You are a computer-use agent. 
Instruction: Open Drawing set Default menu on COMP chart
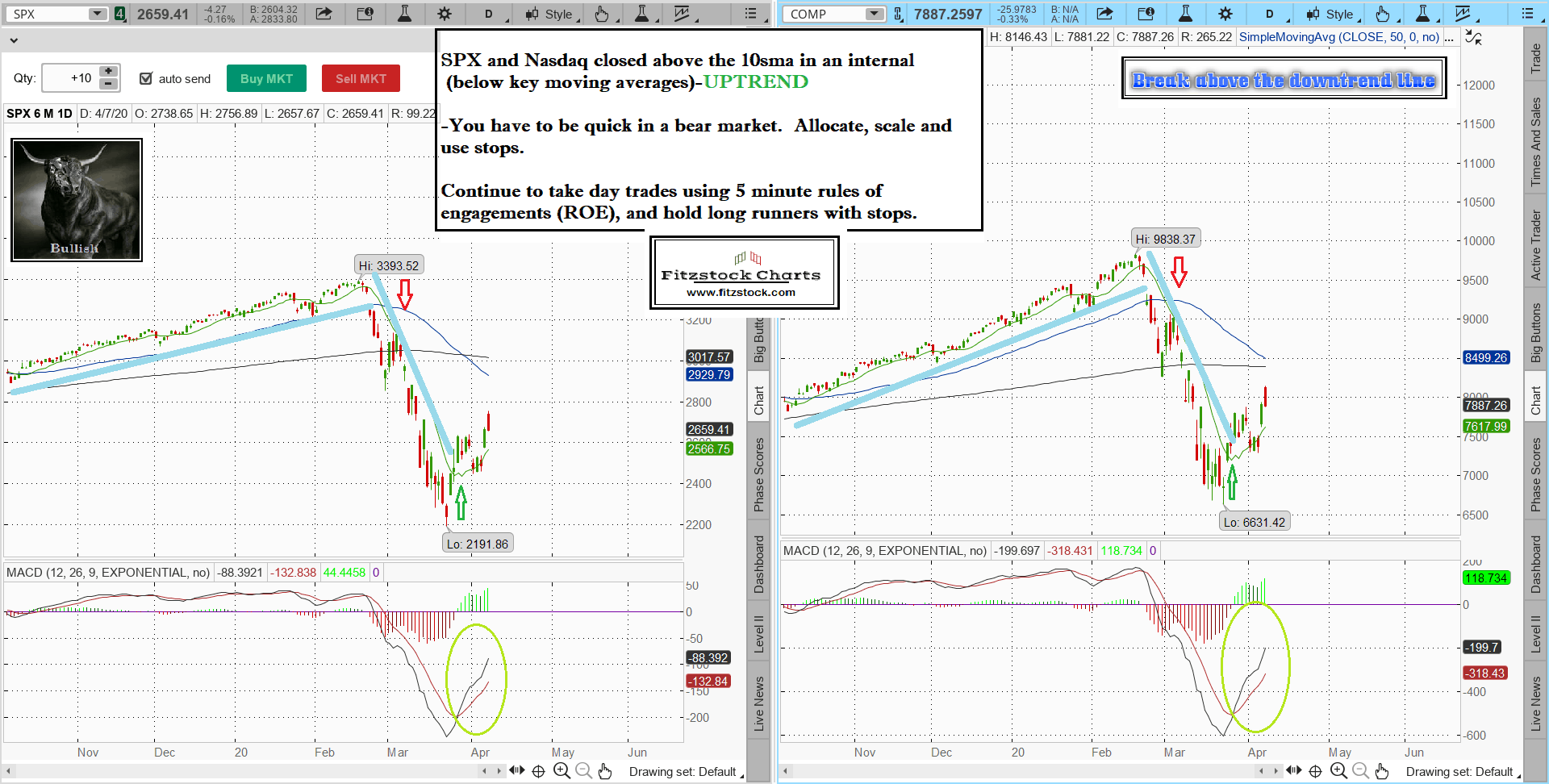pyautogui.click(x=1460, y=772)
